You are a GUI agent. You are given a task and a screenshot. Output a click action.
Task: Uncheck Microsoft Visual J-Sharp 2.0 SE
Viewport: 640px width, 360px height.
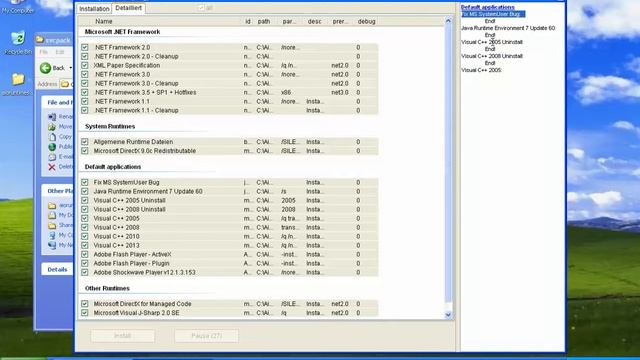tap(84, 313)
